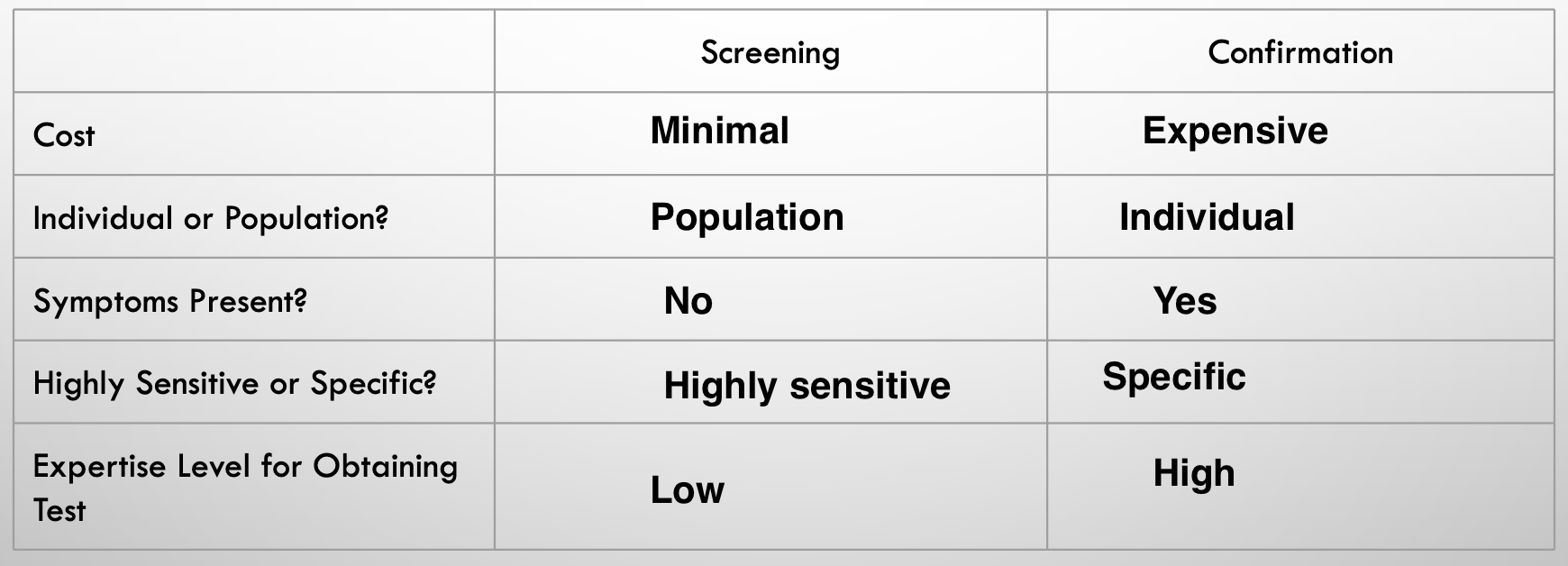Click the Screening column header

770,52
